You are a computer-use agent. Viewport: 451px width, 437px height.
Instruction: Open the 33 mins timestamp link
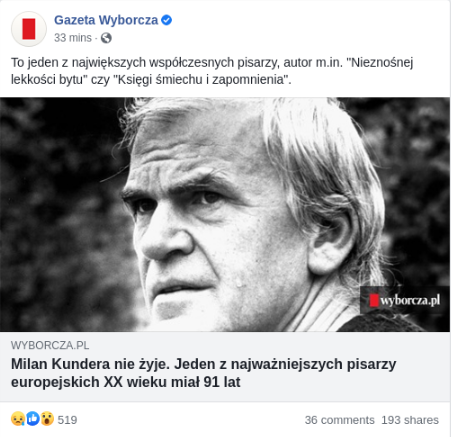(x=73, y=38)
